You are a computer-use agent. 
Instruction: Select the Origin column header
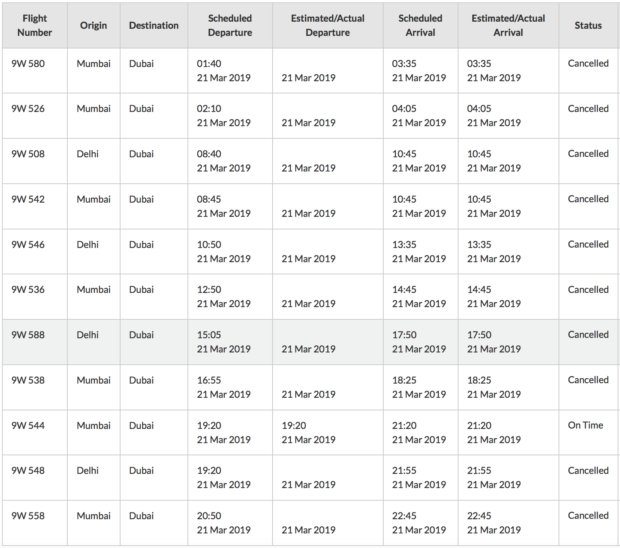pyautogui.click(x=93, y=25)
